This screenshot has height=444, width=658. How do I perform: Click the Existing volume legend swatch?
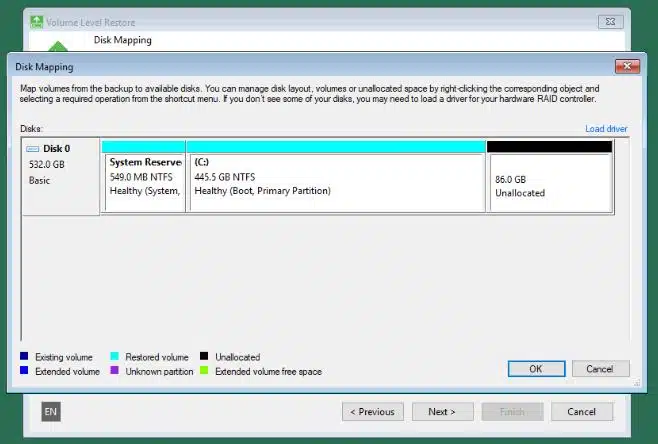[24, 357]
